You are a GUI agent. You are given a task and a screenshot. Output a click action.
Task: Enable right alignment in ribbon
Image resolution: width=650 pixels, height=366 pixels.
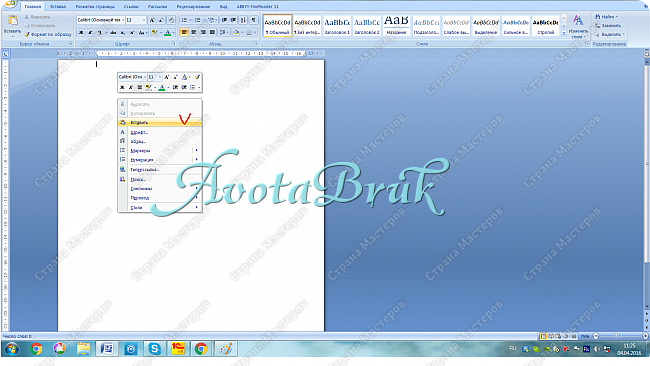click(203, 32)
